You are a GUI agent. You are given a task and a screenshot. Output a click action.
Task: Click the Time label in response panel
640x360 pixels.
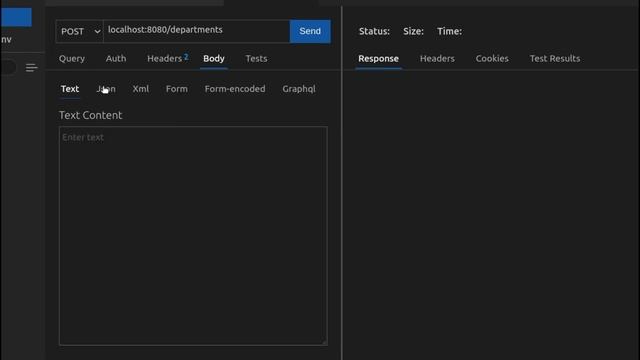[449, 31]
